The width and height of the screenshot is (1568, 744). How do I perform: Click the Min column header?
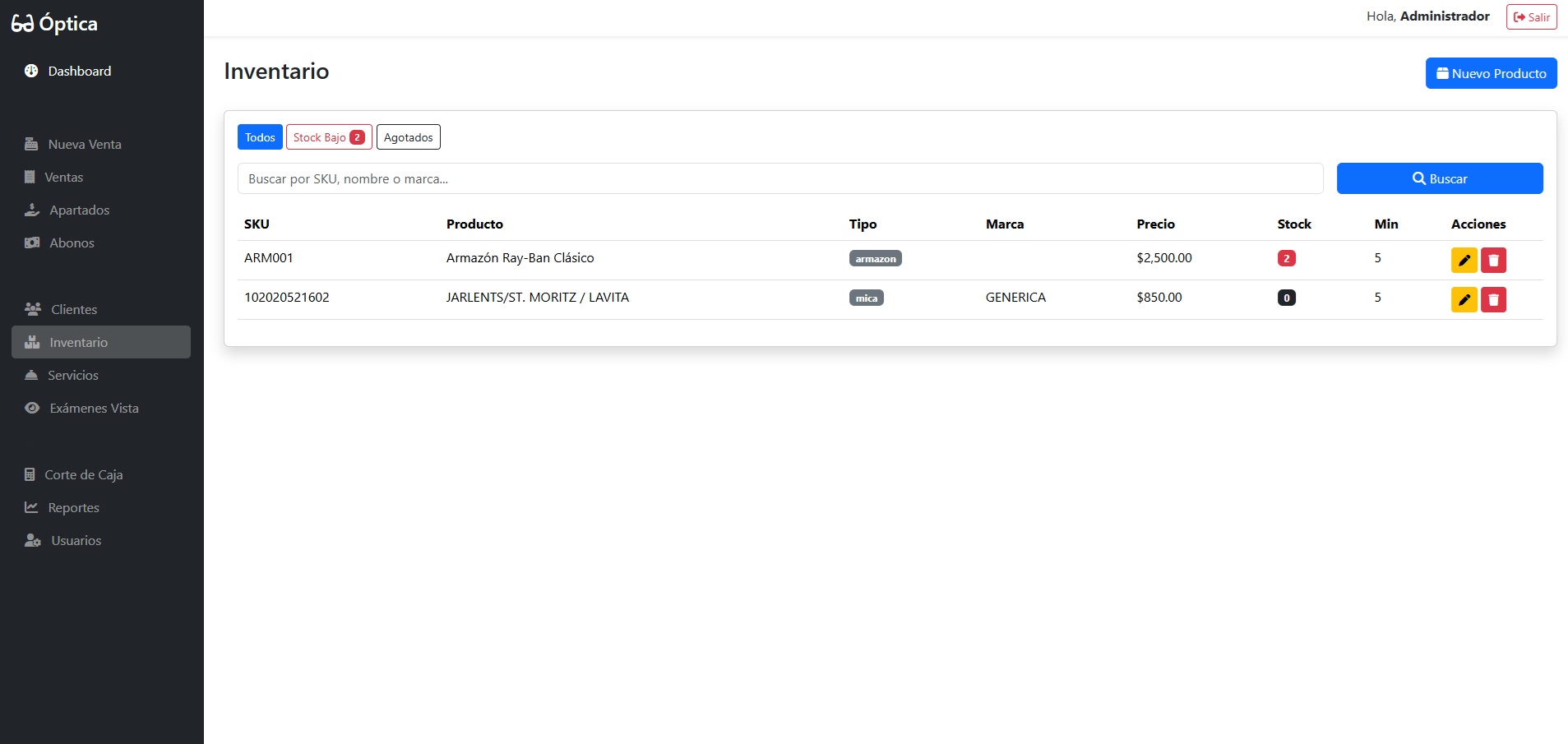point(1386,224)
